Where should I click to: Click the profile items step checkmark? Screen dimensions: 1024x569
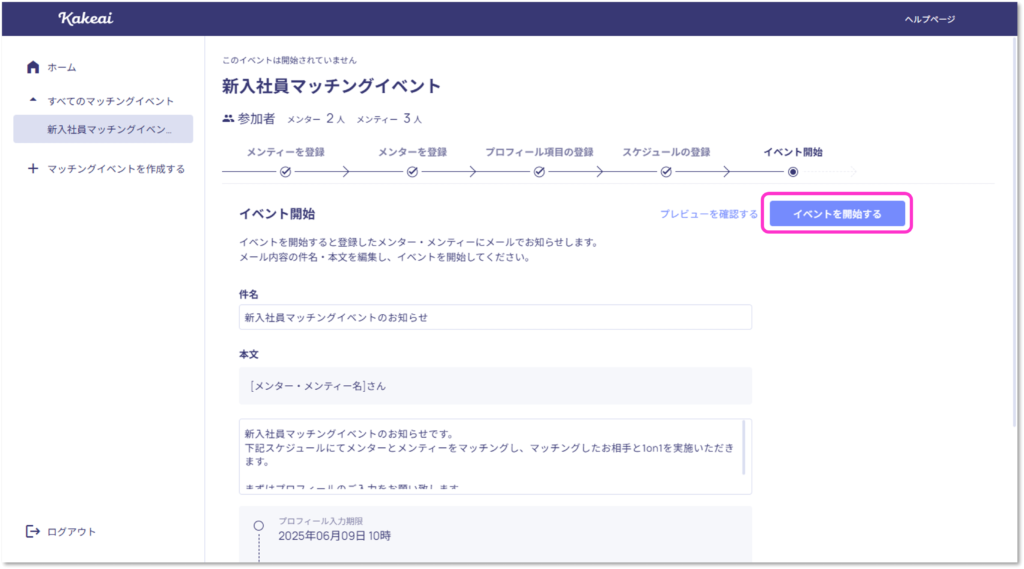coord(539,171)
